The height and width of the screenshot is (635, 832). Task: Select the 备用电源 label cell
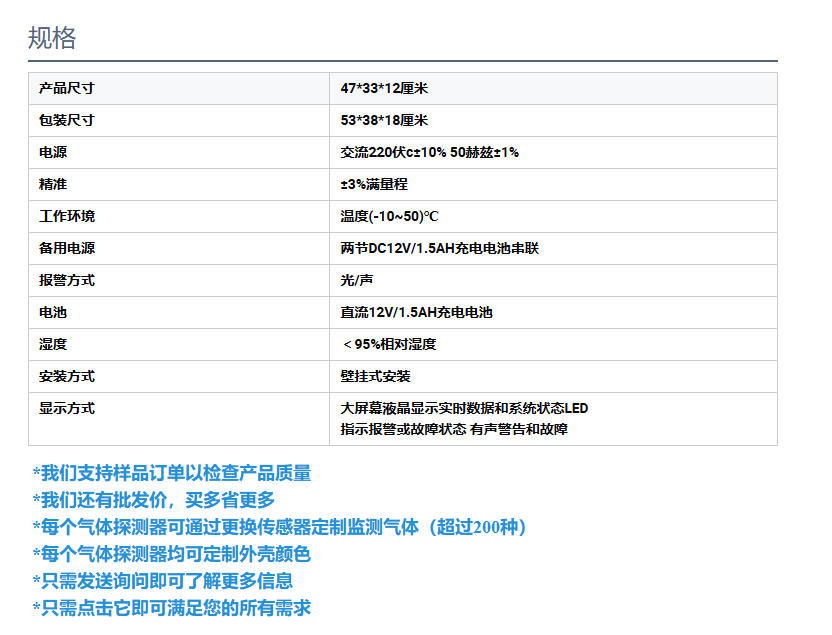click(x=67, y=248)
